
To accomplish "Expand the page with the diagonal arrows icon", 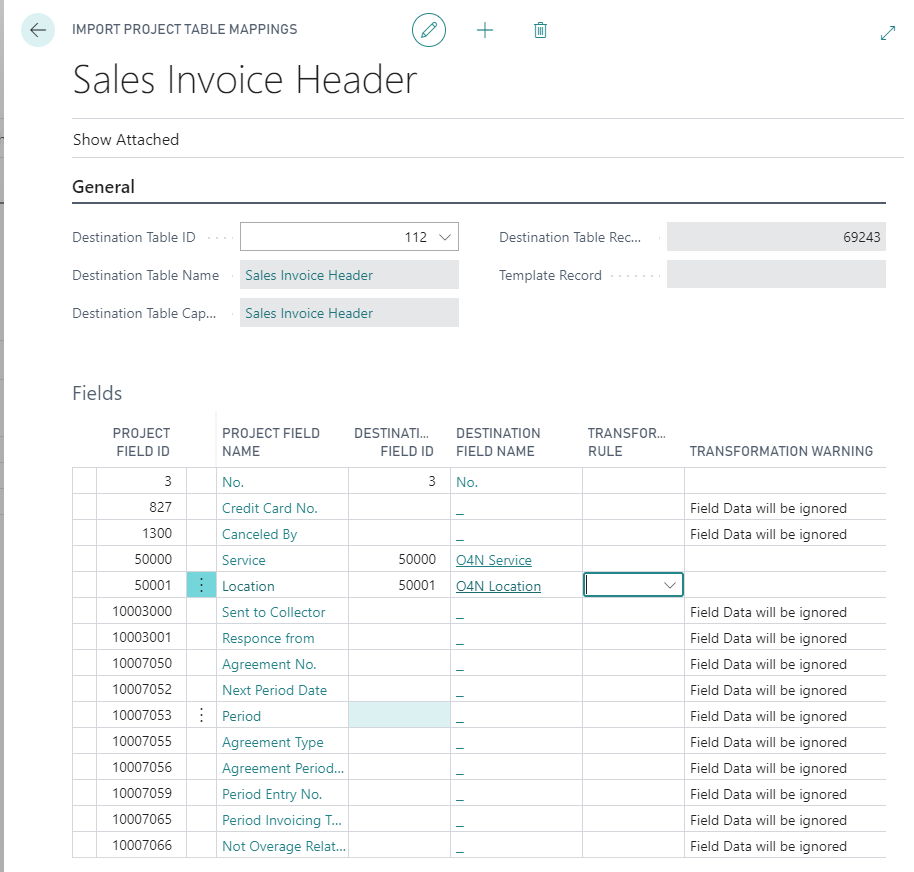I will click(887, 33).
